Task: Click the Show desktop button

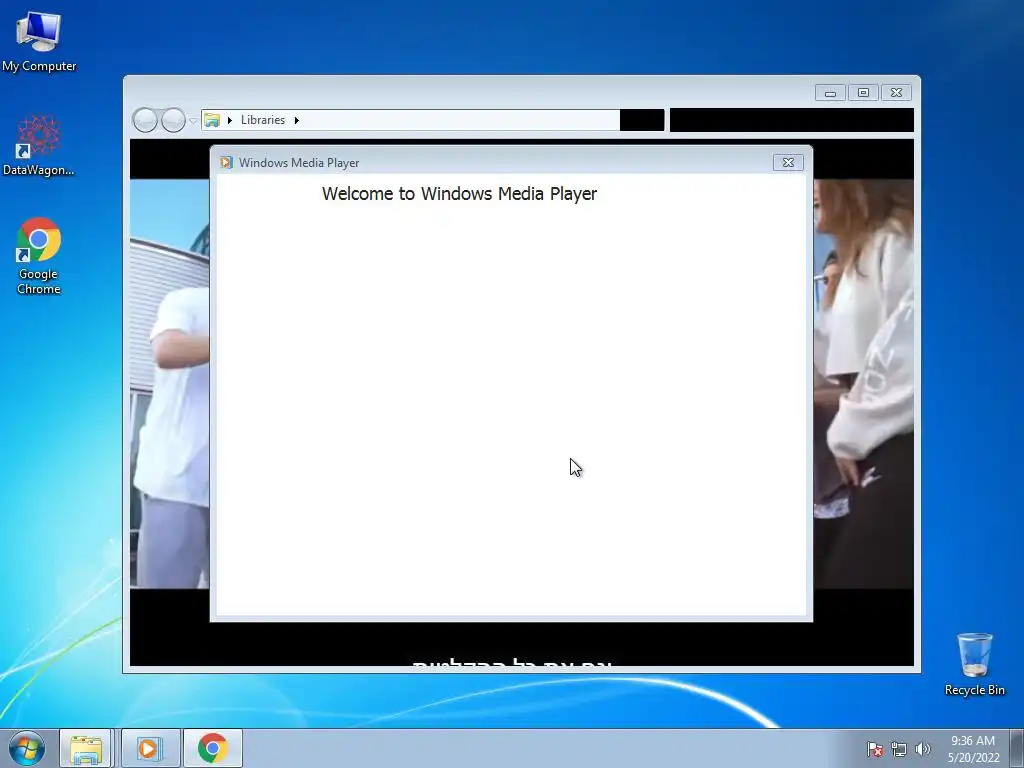Action: 1017,748
